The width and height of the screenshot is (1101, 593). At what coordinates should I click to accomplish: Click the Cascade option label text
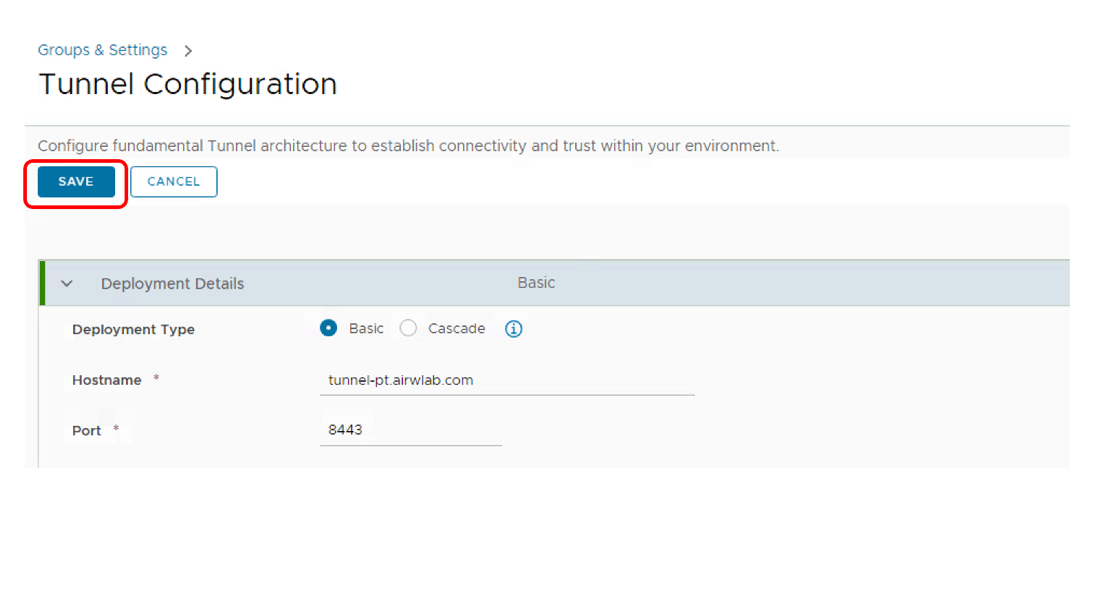(x=456, y=329)
